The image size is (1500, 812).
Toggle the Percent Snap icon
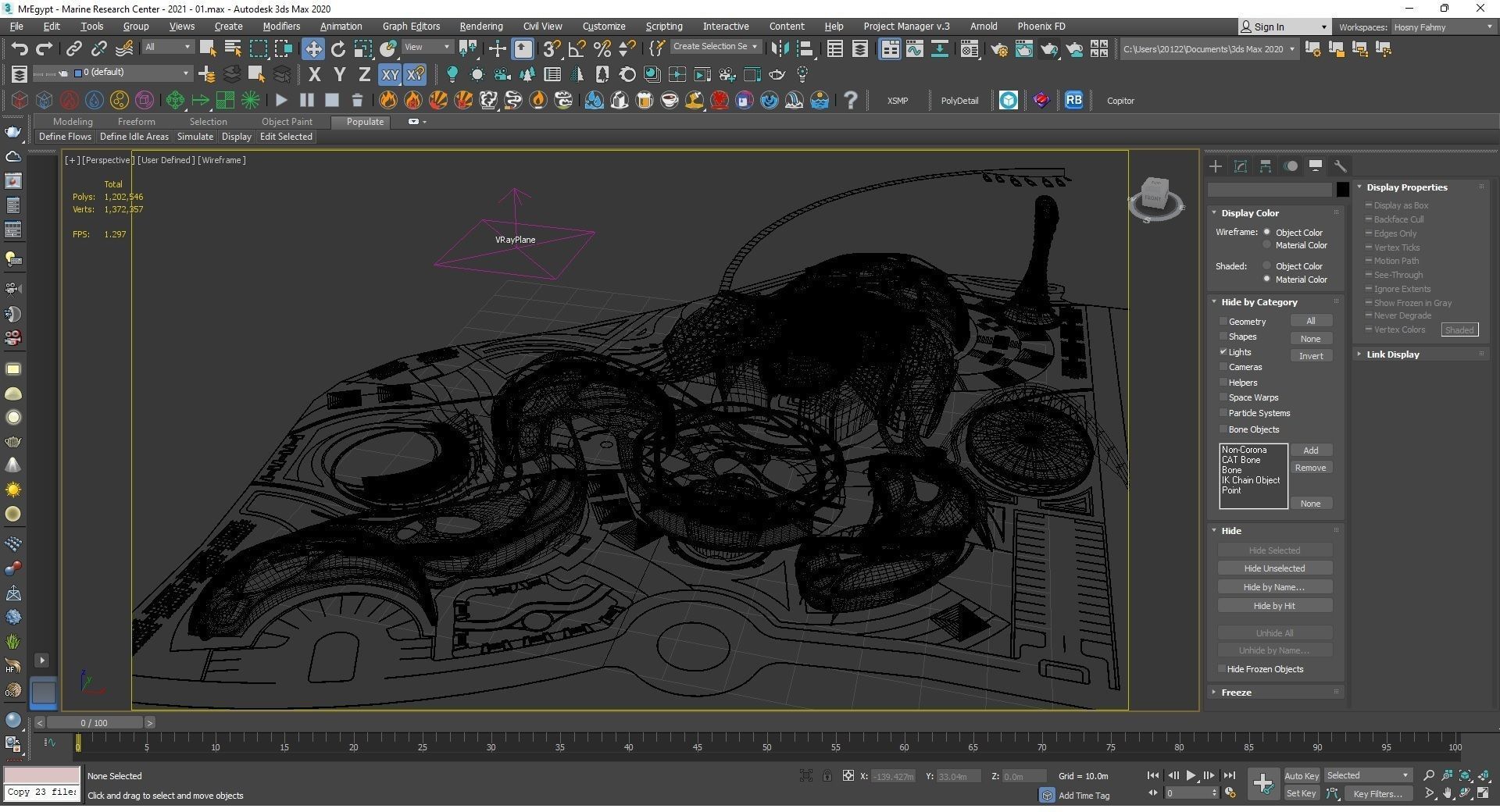click(602, 49)
